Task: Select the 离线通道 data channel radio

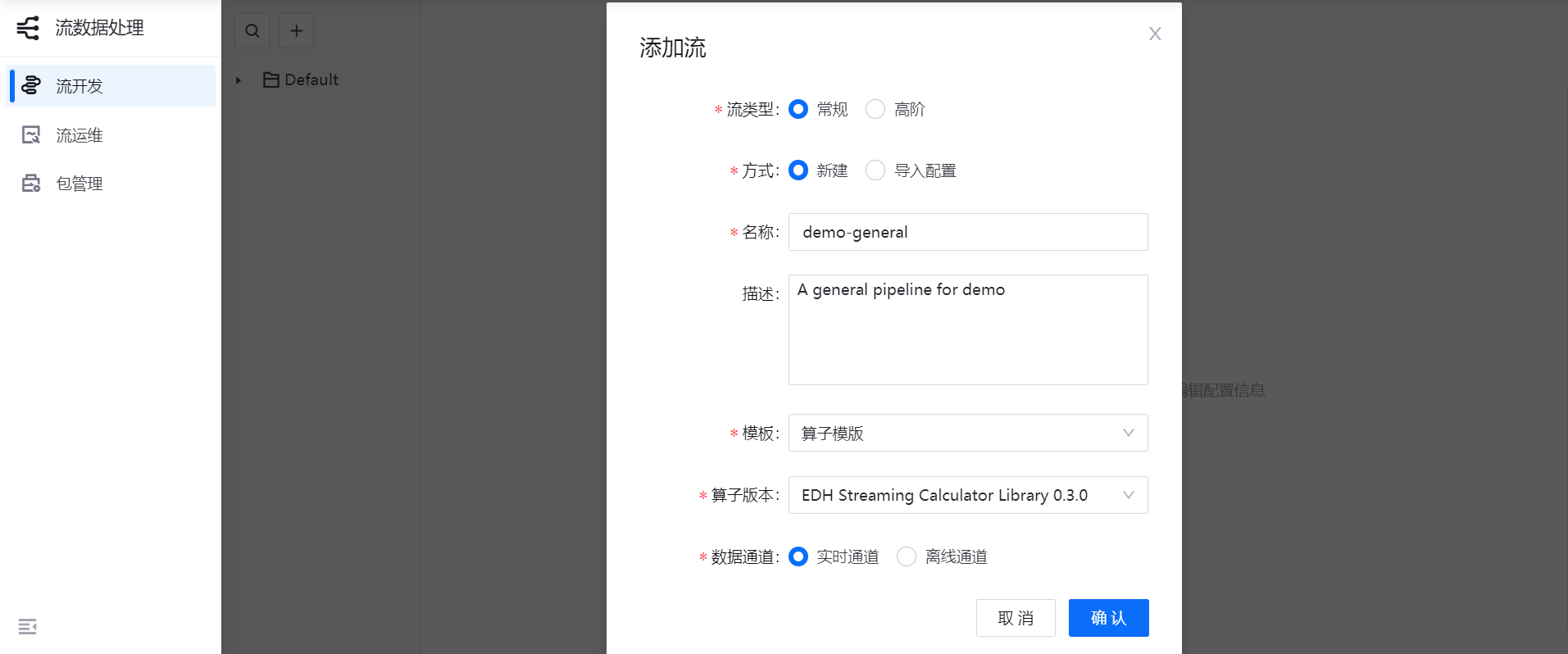Action: tap(907, 556)
